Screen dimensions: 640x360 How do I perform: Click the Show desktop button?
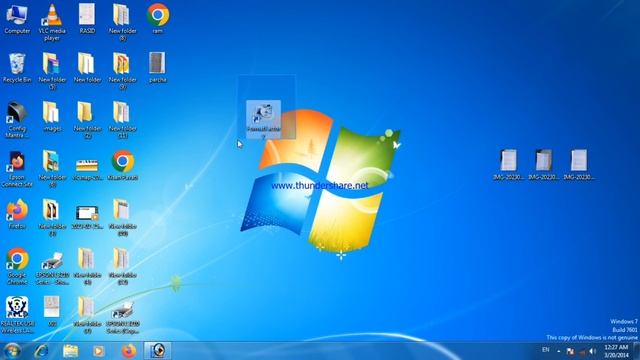tap(637, 351)
